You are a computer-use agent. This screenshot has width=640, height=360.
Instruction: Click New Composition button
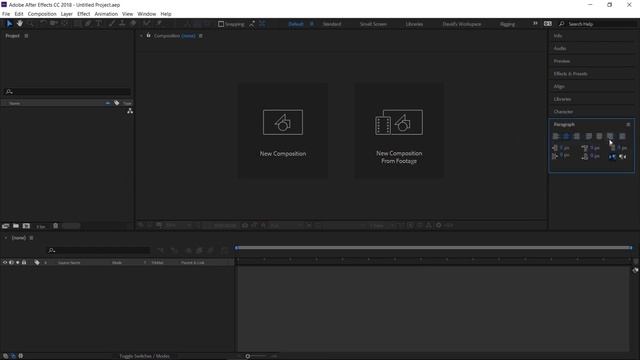click(x=283, y=131)
